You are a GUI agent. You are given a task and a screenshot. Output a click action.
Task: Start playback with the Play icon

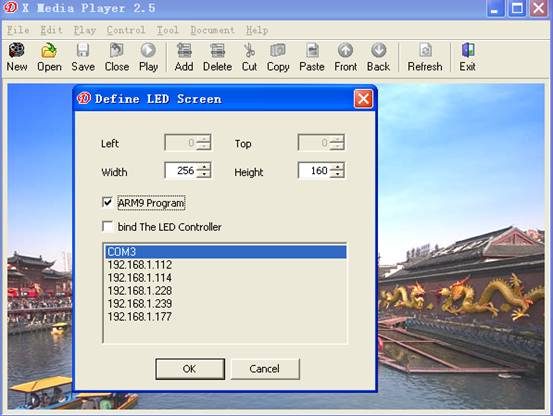148,50
